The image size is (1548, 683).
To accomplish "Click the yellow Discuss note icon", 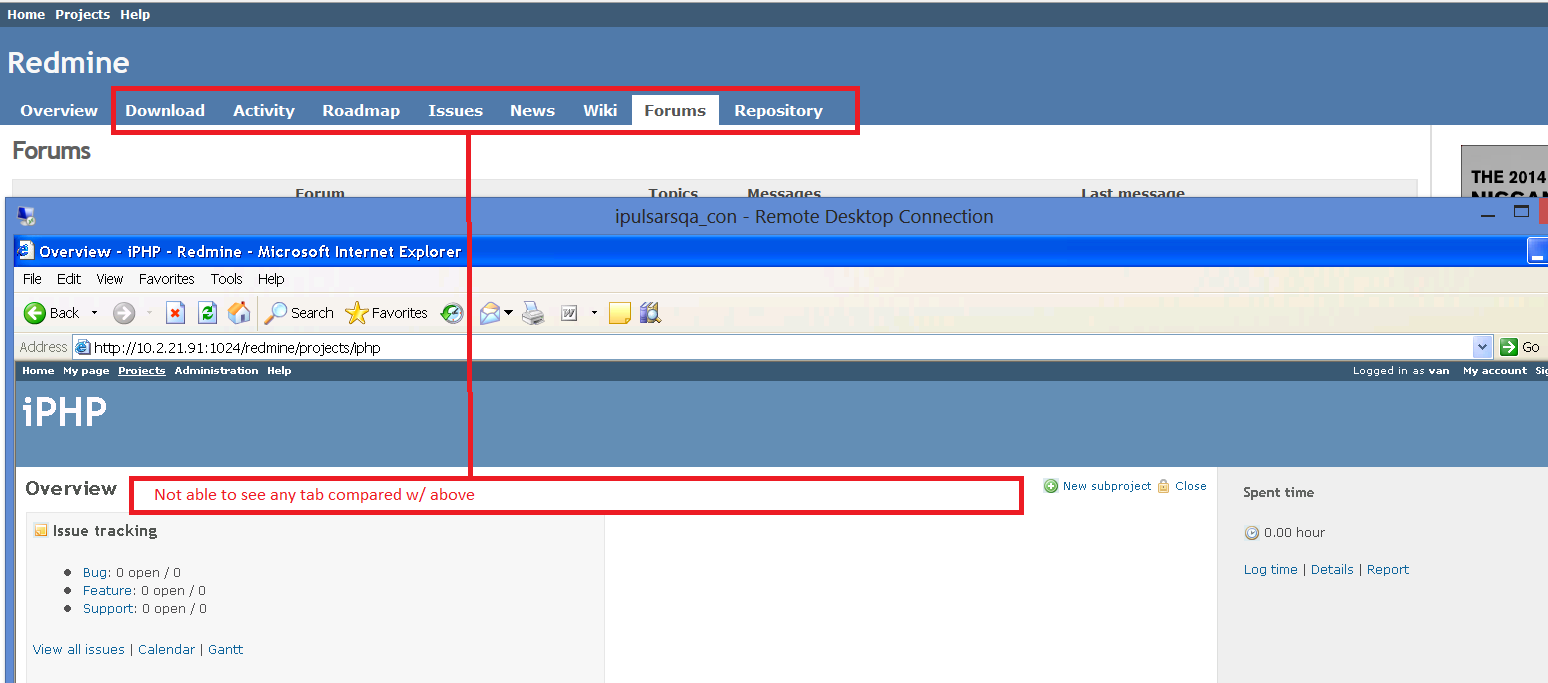I will [x=620, y=313].
